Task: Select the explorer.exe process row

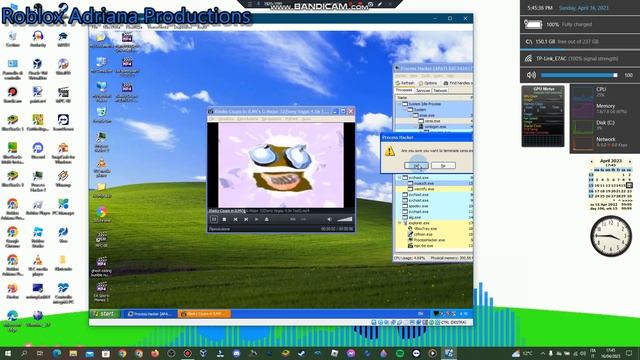Action: (x=433, y=223)
